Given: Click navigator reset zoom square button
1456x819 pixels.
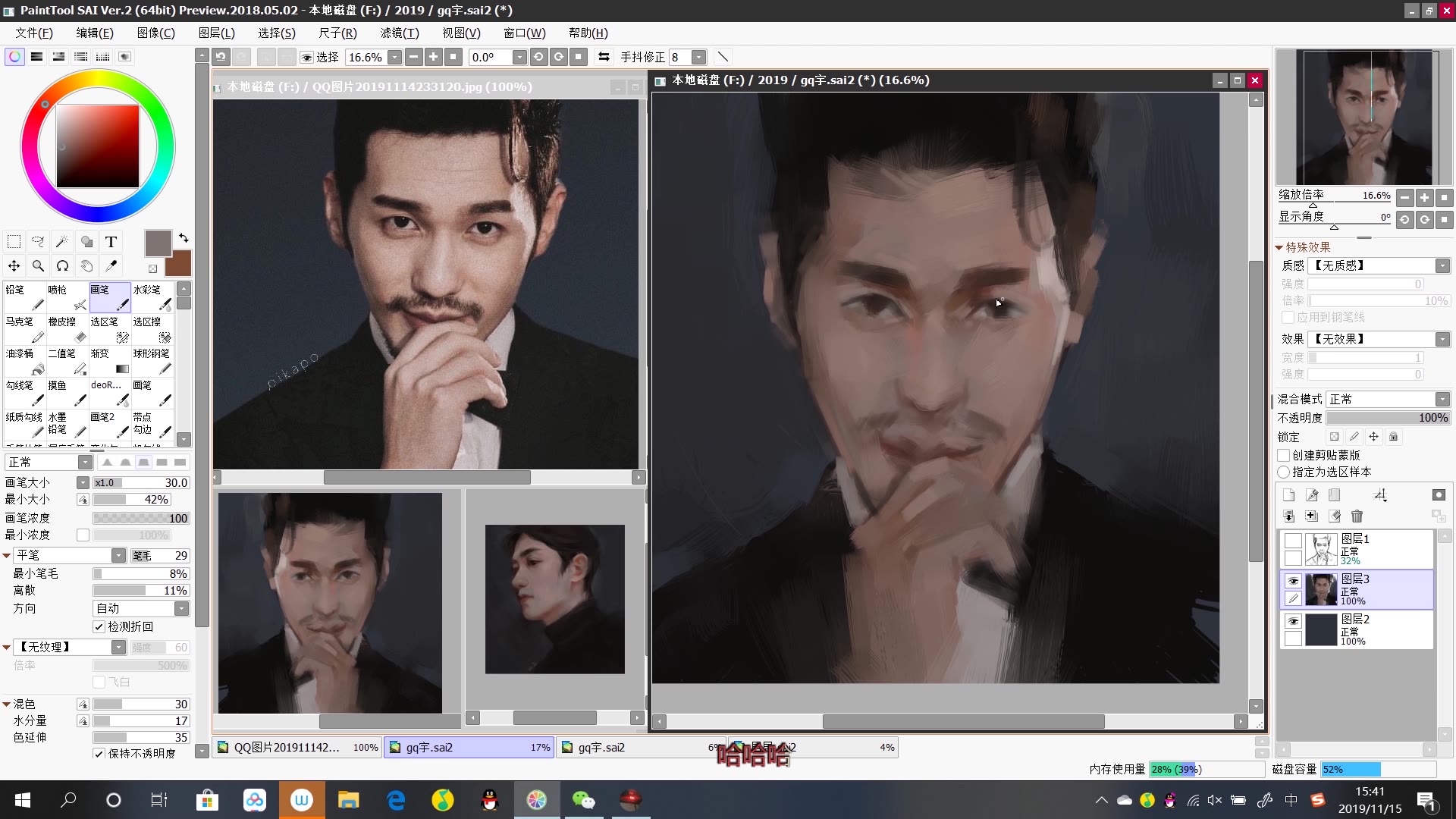Looking at the screenshot, I should tap(1445, 198).
